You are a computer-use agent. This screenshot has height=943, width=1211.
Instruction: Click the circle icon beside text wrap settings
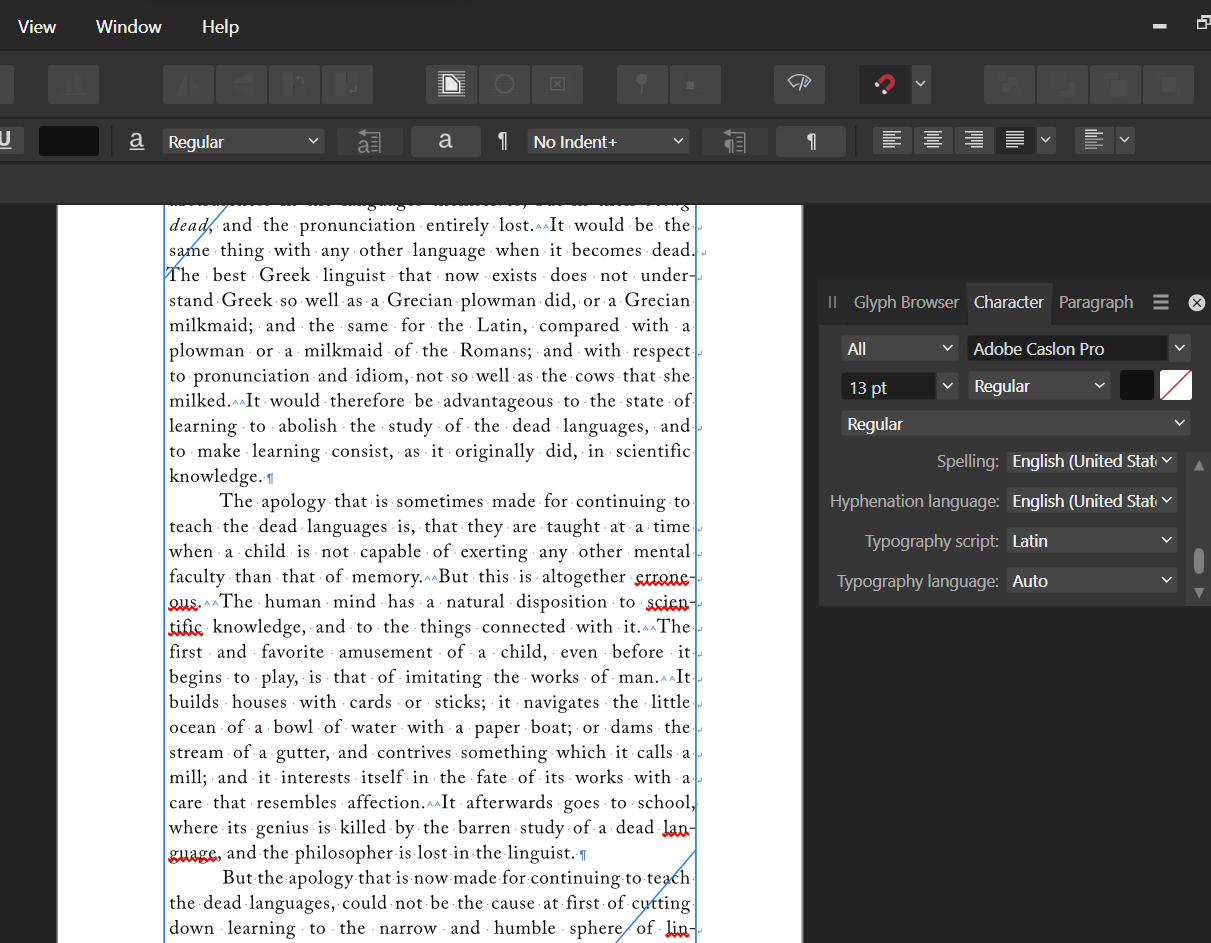504,85
